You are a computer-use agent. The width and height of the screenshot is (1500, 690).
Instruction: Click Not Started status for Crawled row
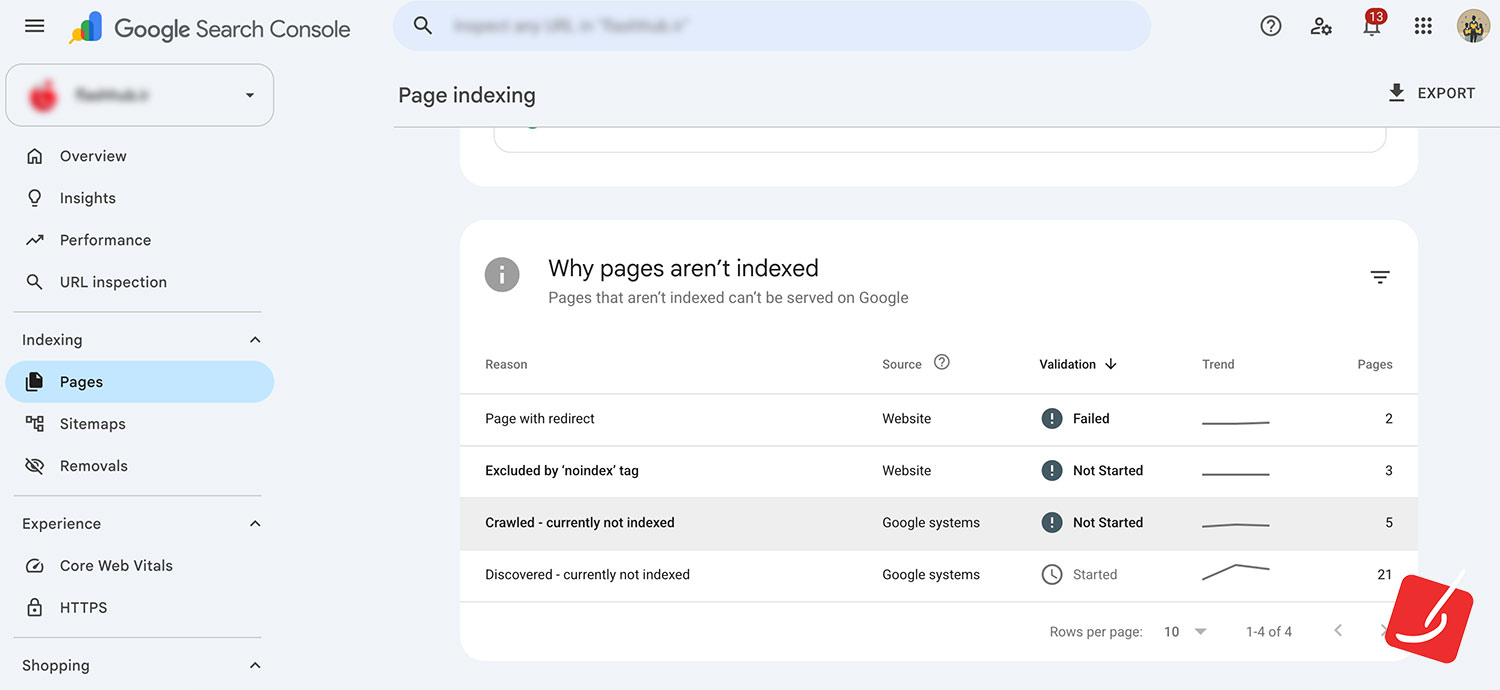tap(1108, 523)
